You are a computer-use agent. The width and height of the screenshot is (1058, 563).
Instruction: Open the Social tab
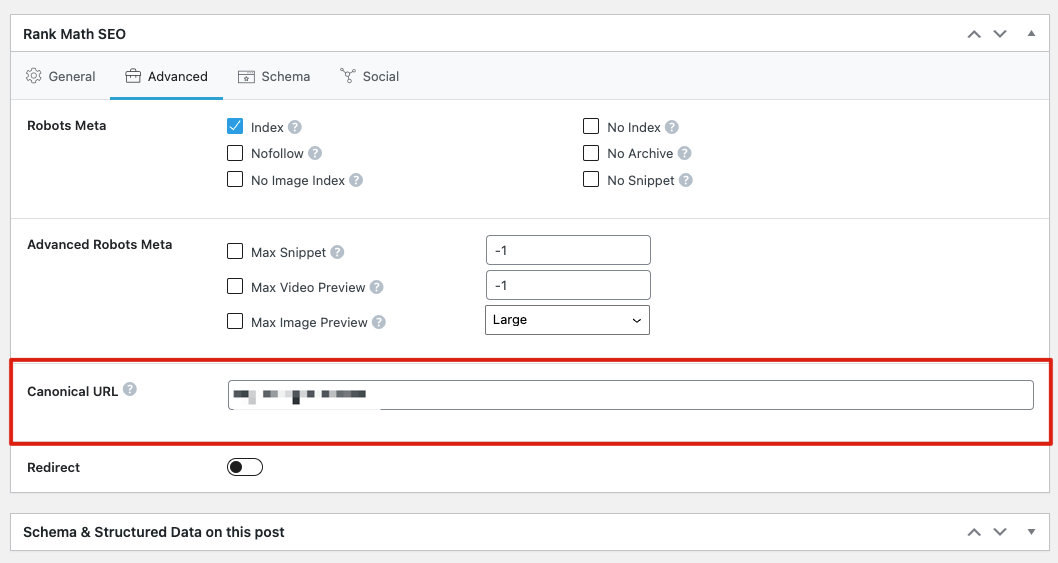370,76
